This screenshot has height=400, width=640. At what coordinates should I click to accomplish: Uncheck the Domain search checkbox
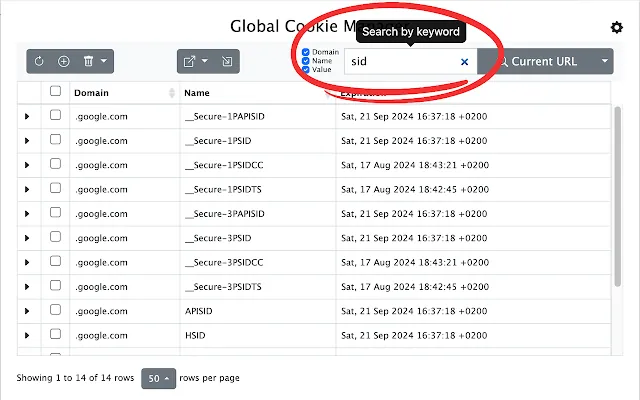pos(306,52)
